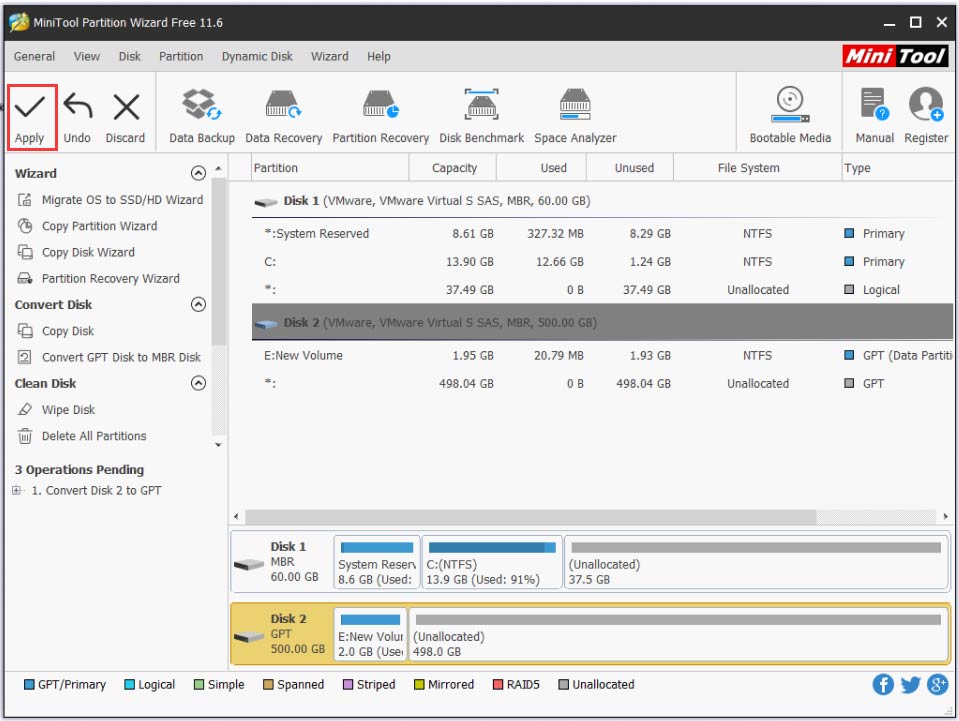Click the Disk 2 drive icon in disk map
This screenshot has width=959, height=721.
coord(249,637)
